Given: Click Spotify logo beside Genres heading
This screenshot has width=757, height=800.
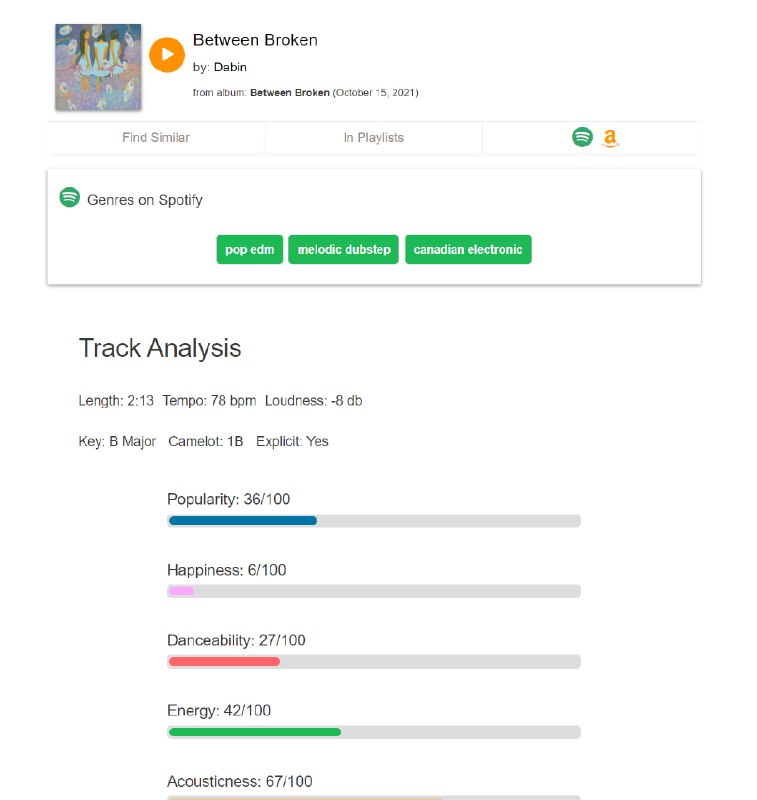Looking at the screenshot, I should point(69,198).
